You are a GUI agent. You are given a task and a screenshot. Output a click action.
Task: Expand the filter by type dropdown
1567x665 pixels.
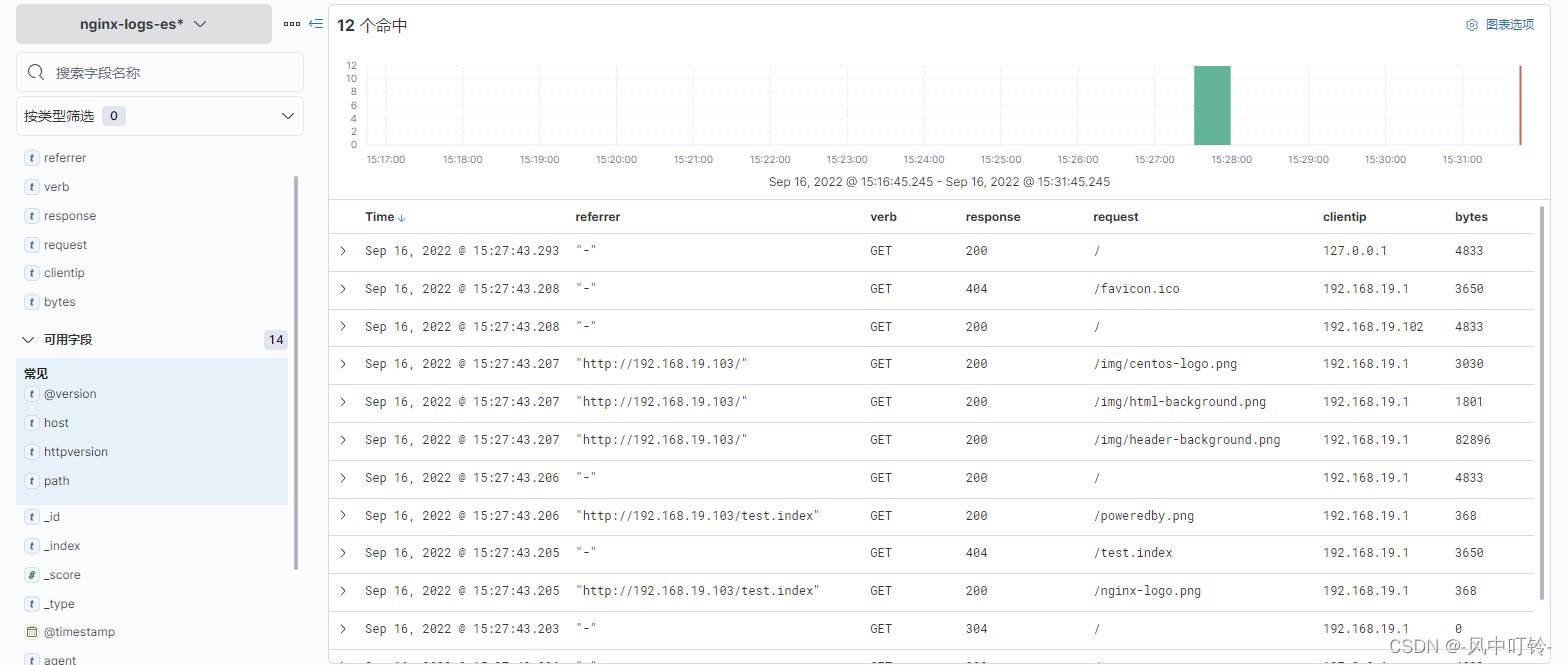[160, 116]
